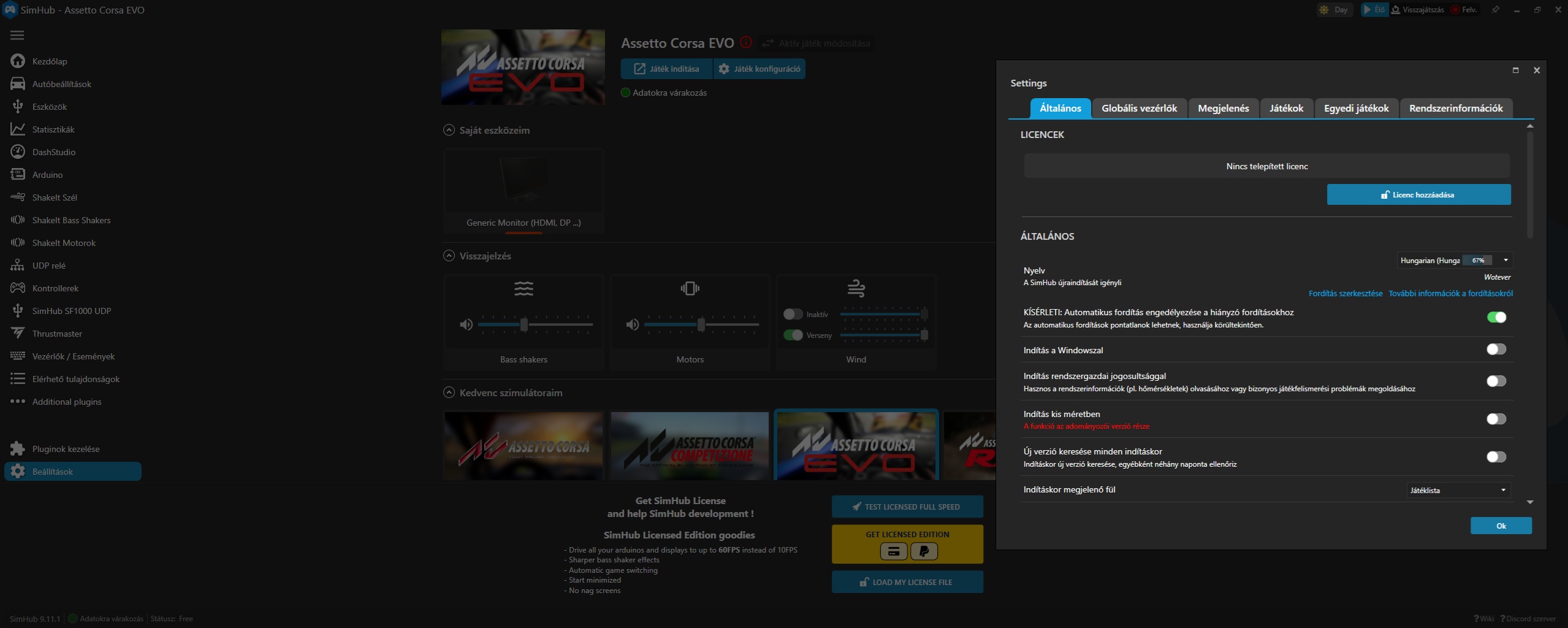Open the Hungarian language dropdown

point(1505,260)
